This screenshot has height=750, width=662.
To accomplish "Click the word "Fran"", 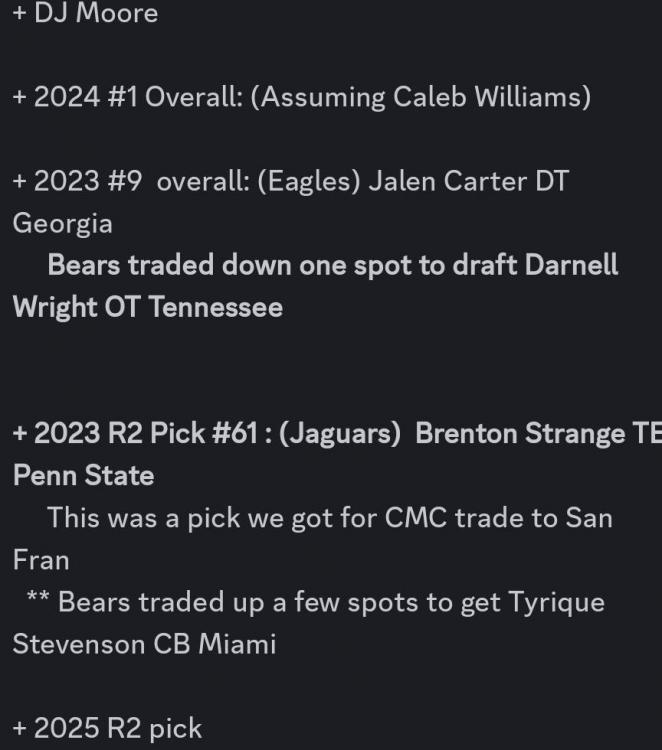I will click(41, 559).
